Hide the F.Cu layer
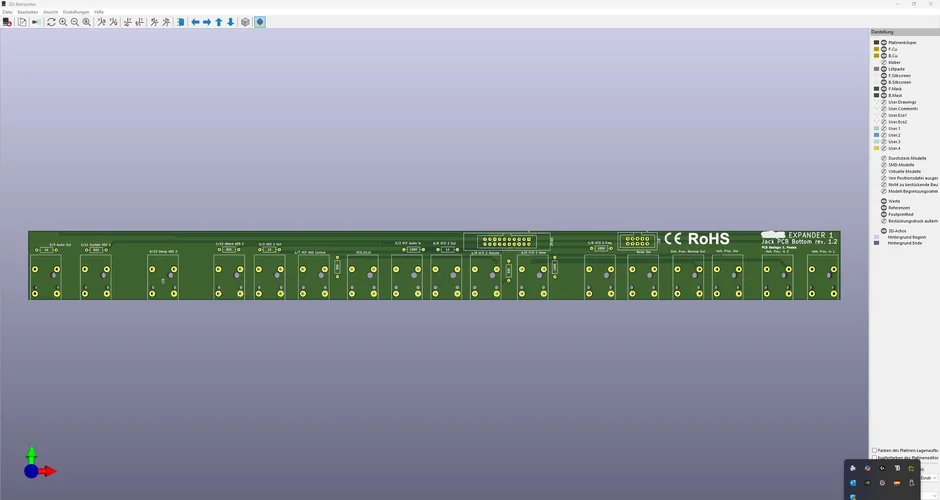Image resolution: width=940 pixels, height=500 pixels. [884, 49]
